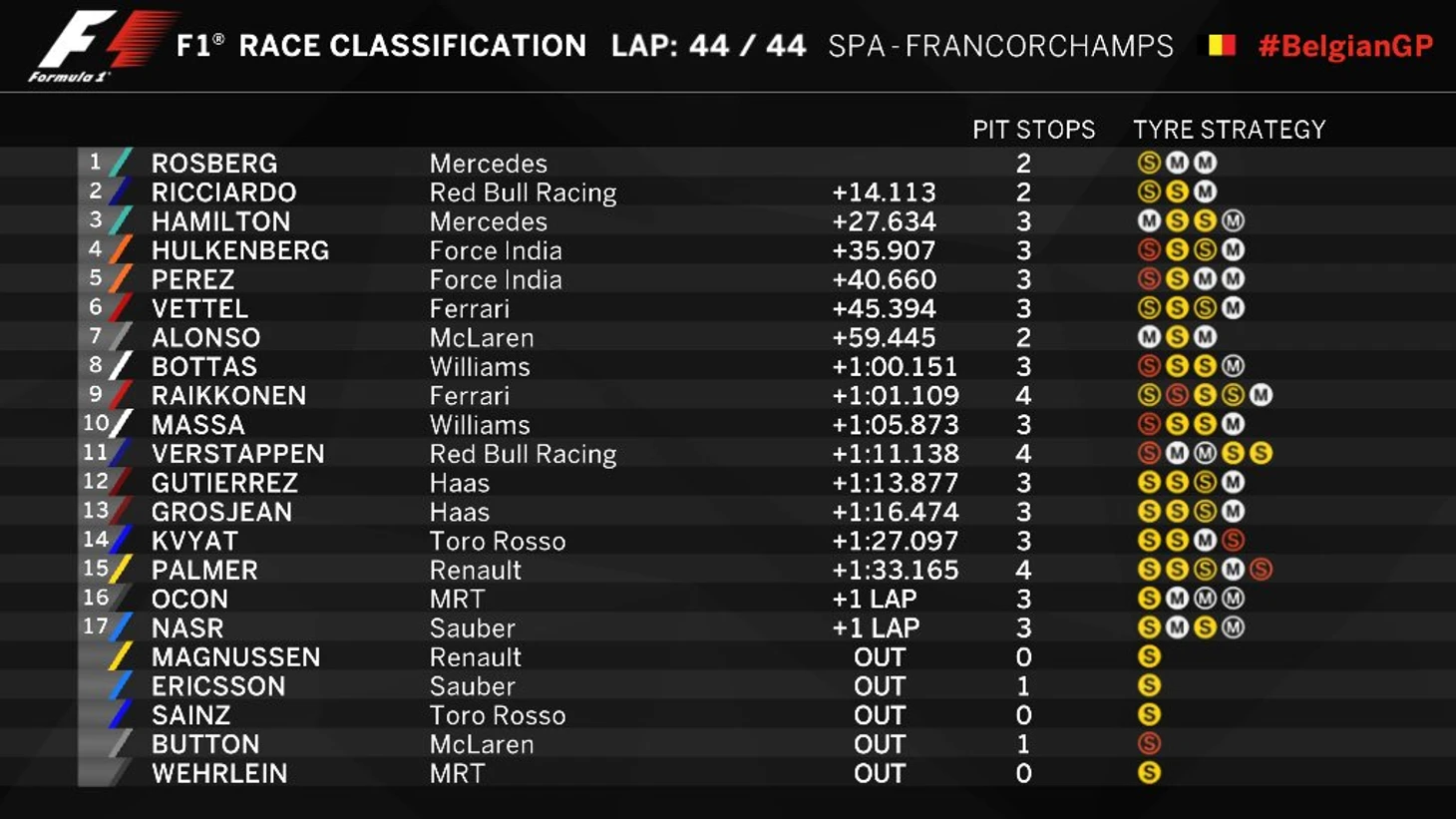Click Wehrlein's soft tyre icon

tap(1149, 772)
